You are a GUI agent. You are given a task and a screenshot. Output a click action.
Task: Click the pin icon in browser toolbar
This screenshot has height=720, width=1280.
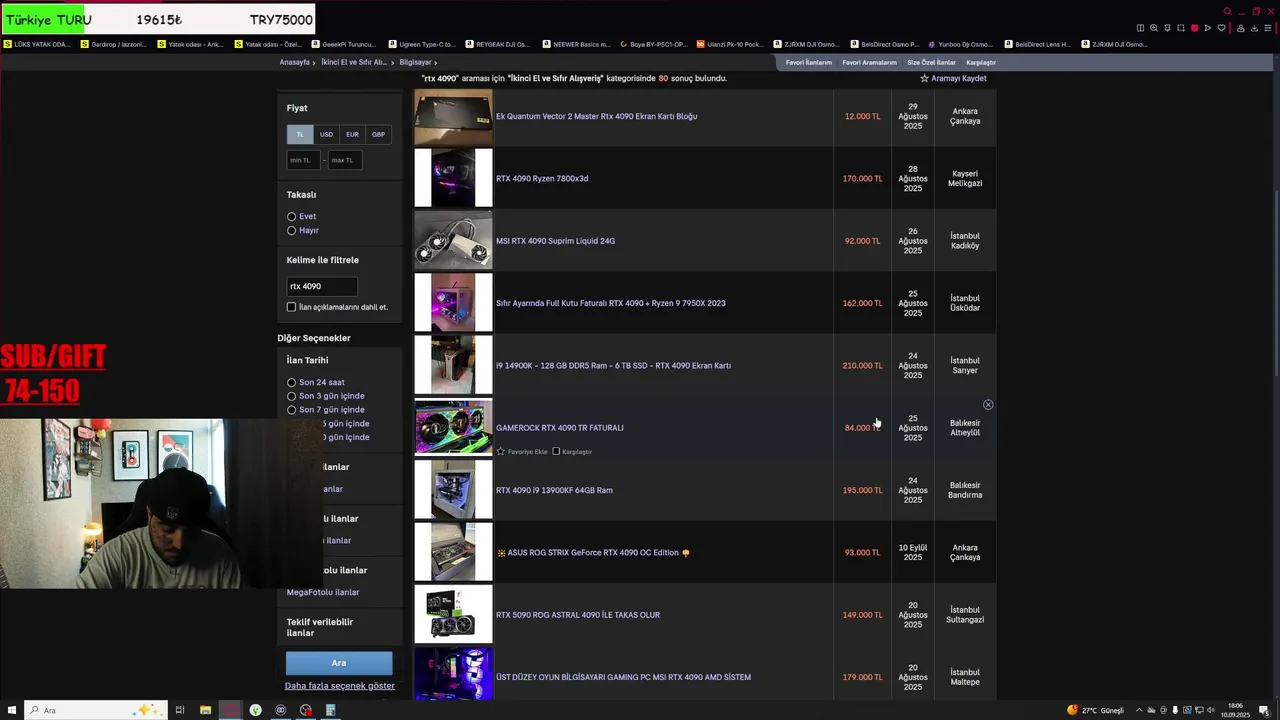coord(1167,28)
